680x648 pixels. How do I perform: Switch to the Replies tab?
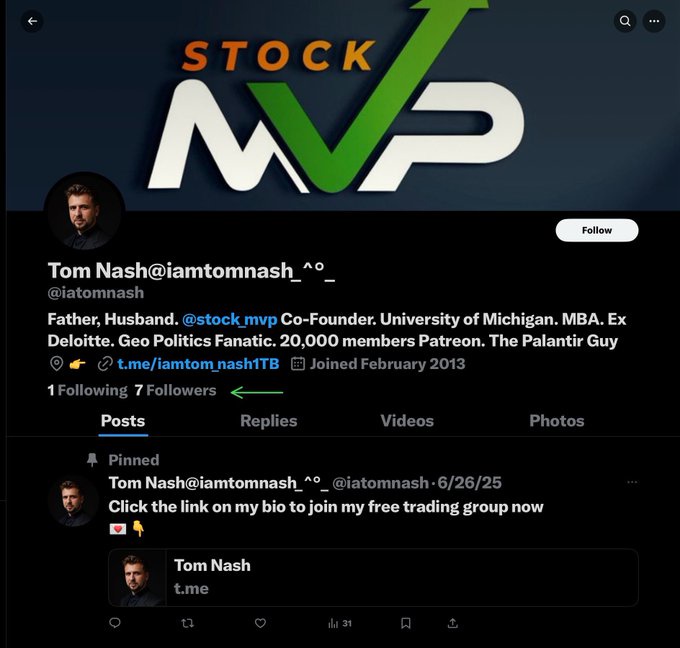268,421
